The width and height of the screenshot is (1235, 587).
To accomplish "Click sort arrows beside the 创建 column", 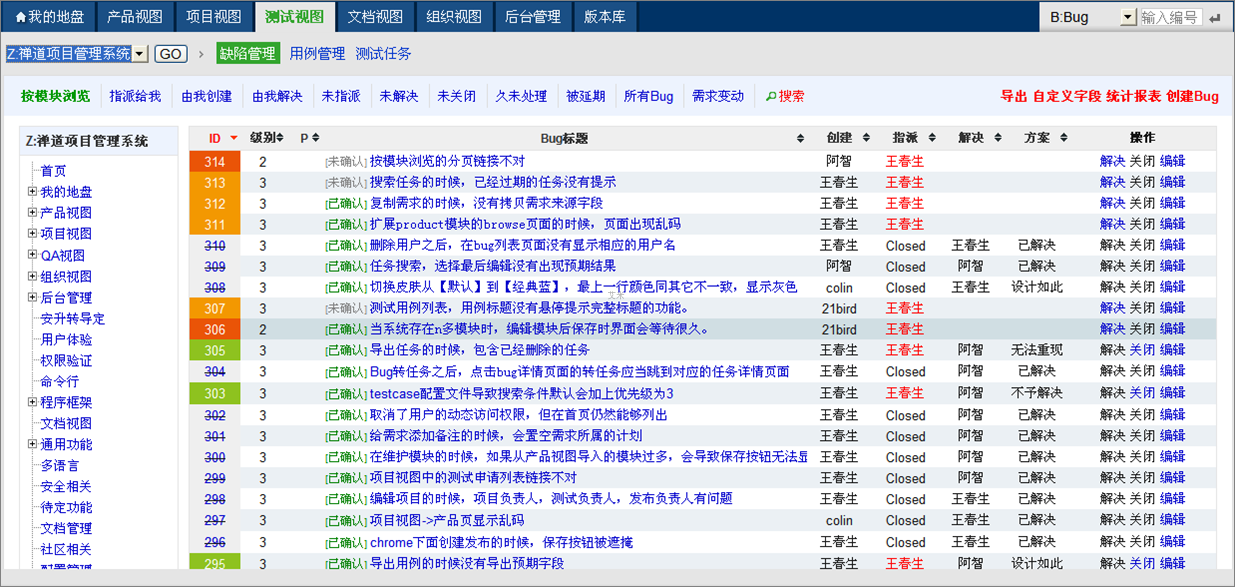I will click(866, 138).
